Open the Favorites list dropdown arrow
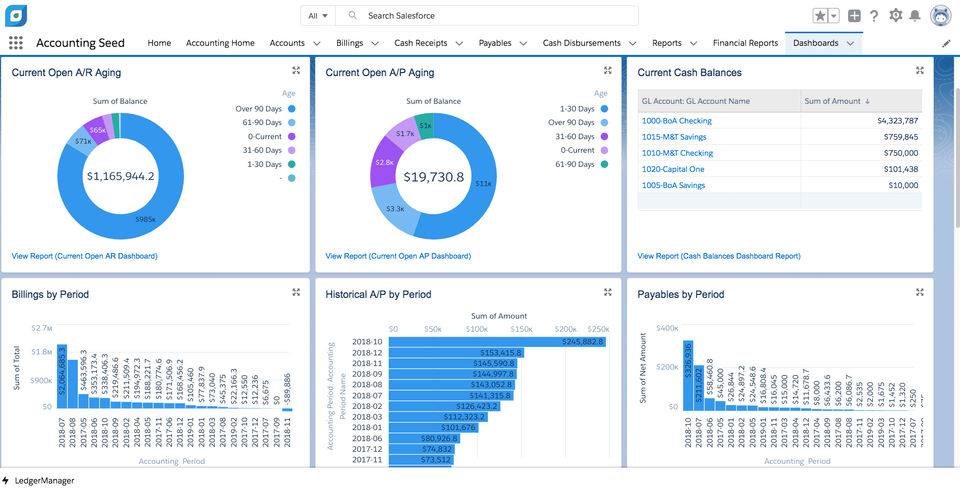The image size is (960, 492). coord(834,16)
